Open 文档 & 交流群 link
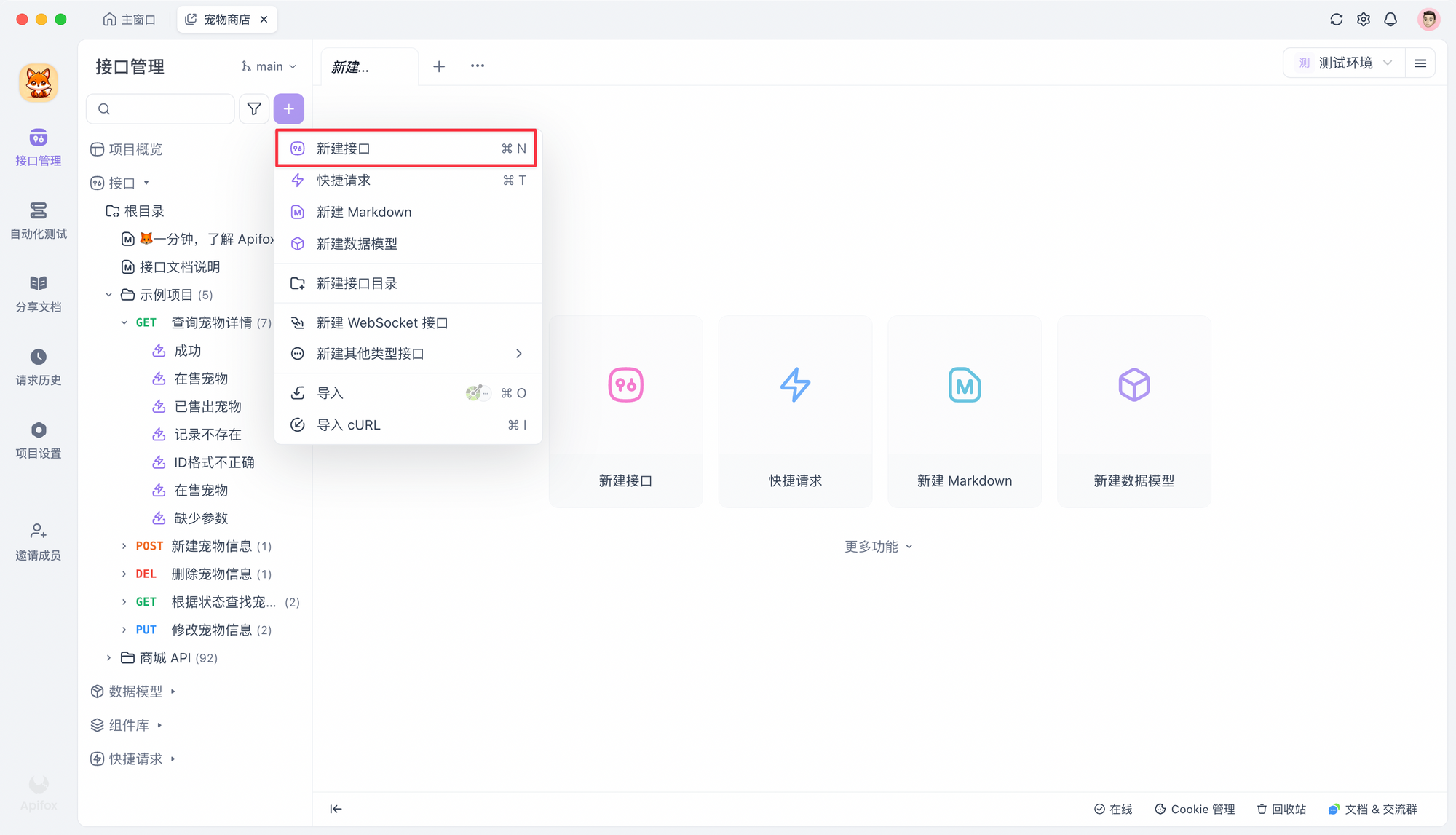The height and width of the screenshot is (835, 1456). pos(1373,809)
